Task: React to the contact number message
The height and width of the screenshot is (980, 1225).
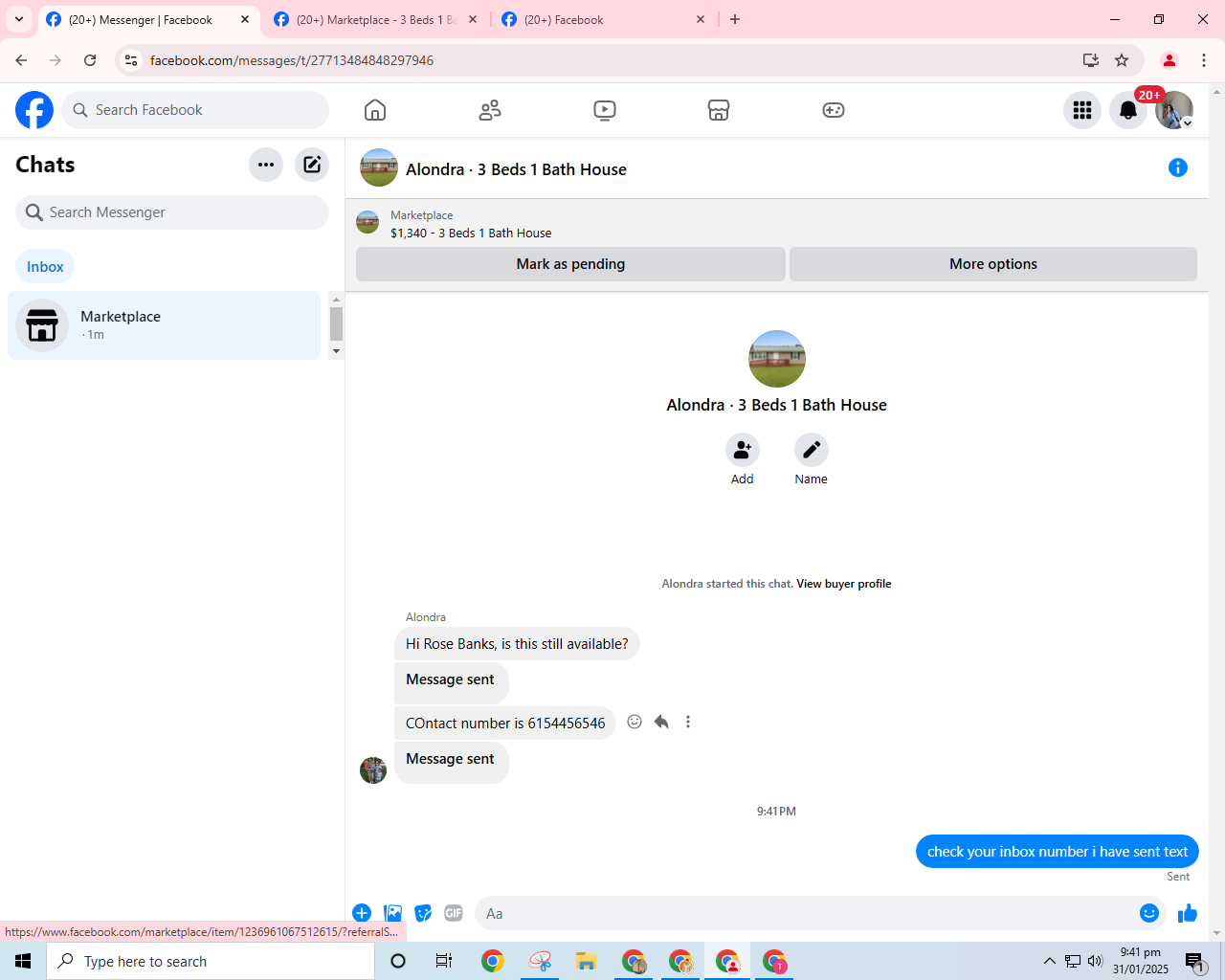Action: (x=635, y=722)
